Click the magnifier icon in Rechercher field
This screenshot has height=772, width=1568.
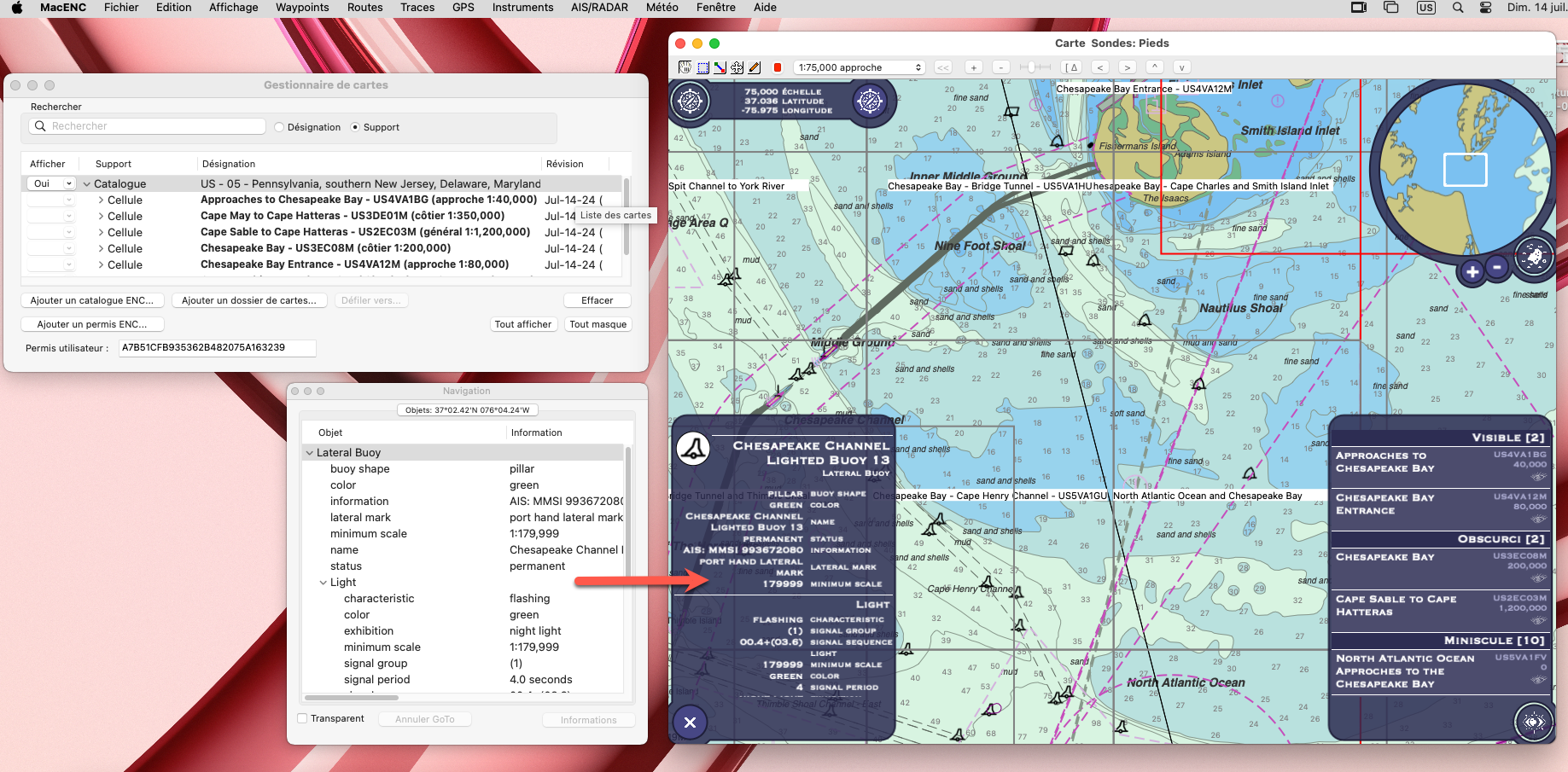40,126
